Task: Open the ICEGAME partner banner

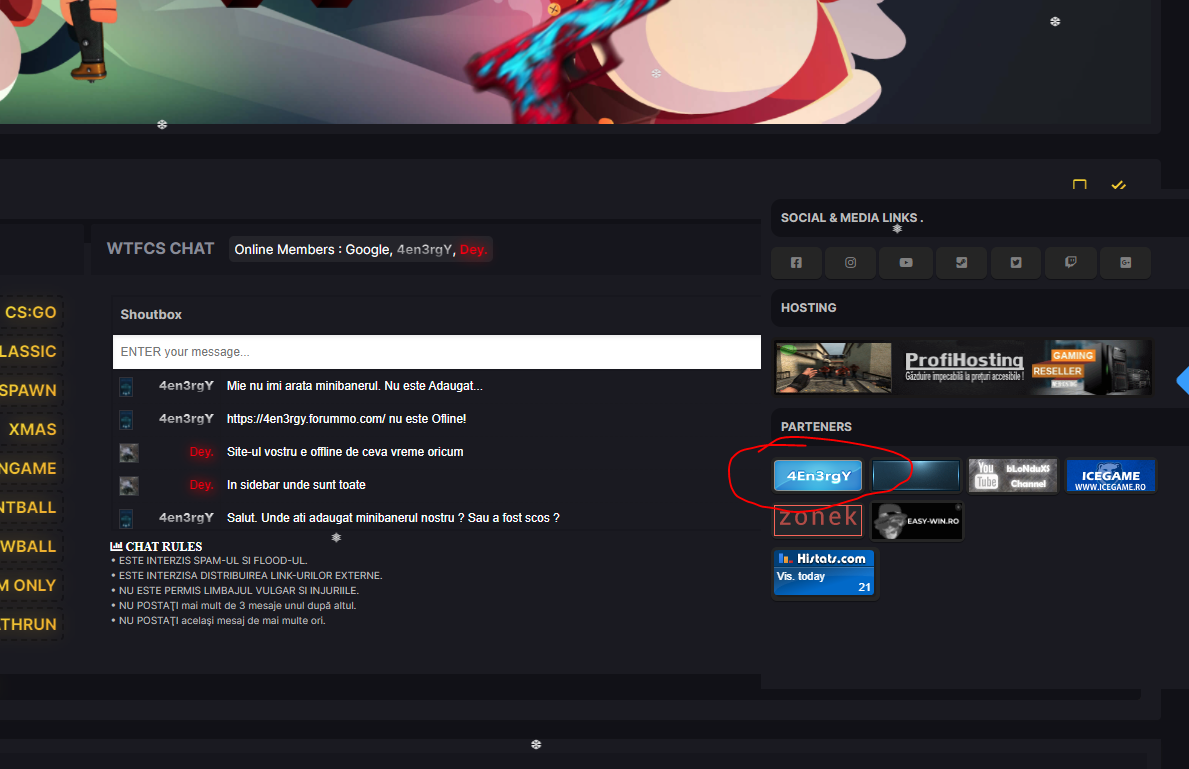Action: click(x=1110, y=476)
